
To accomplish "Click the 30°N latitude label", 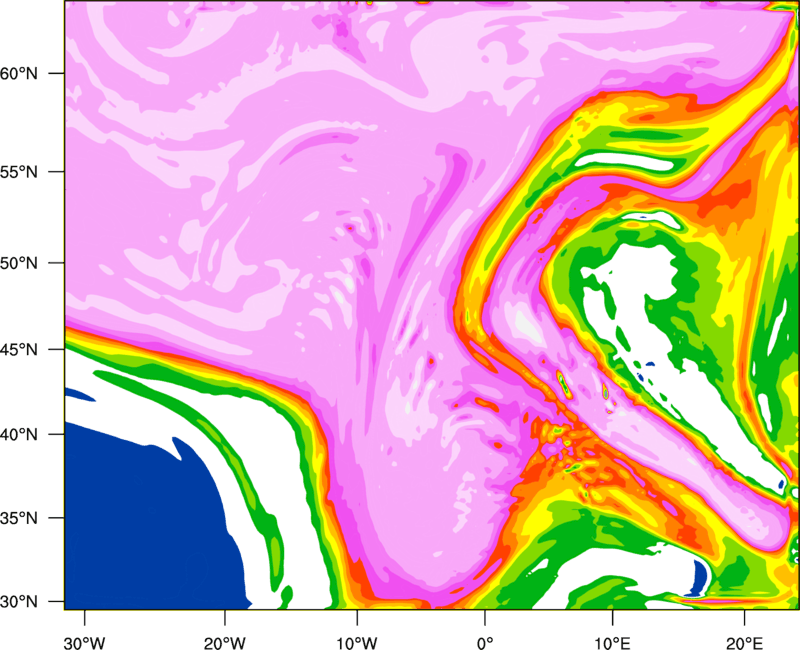I will click(19, 602).
